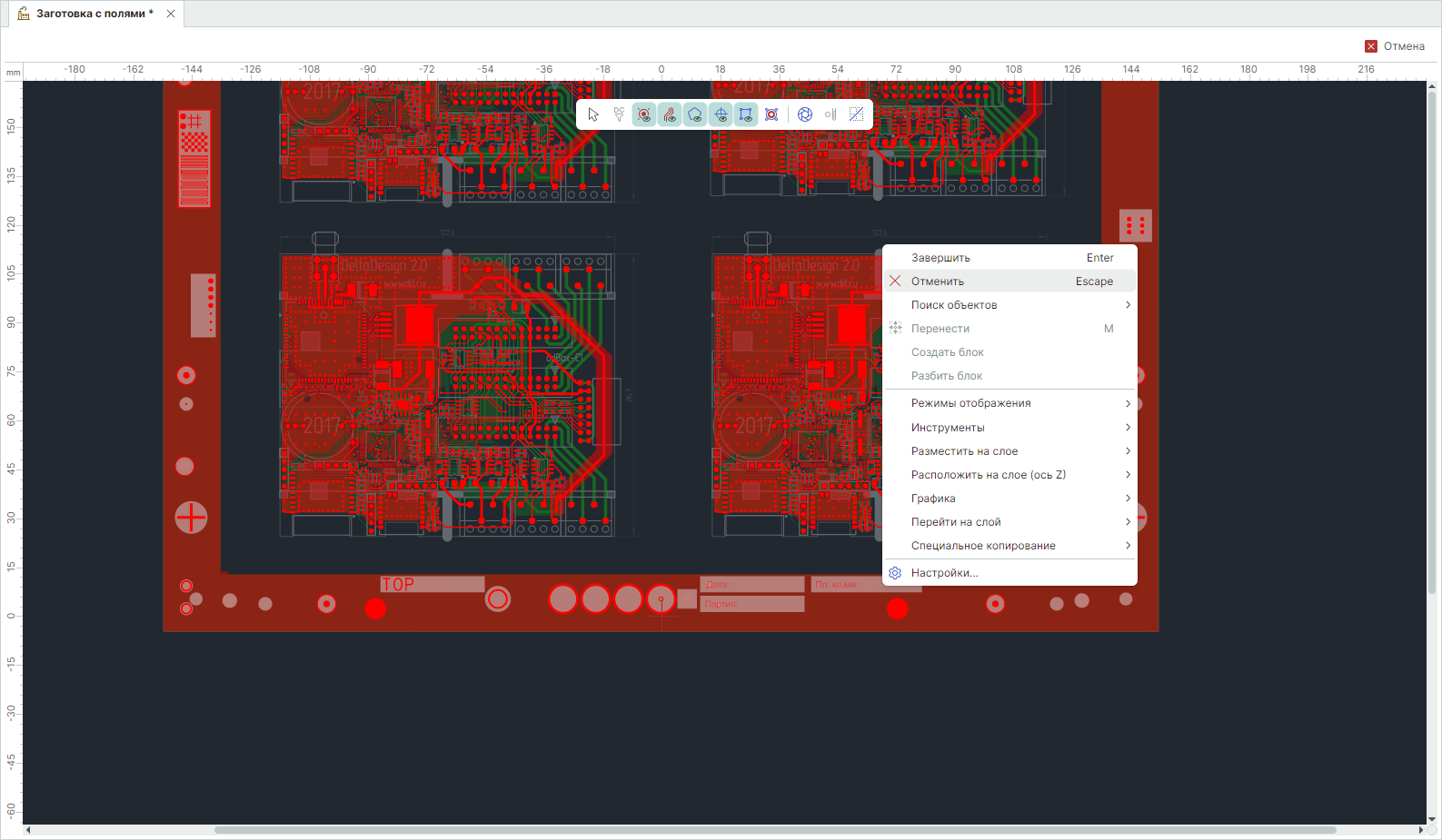Click the red X icon beside Отменить
This screenshot has width=1442, height=840.
[x=895, y=282]
